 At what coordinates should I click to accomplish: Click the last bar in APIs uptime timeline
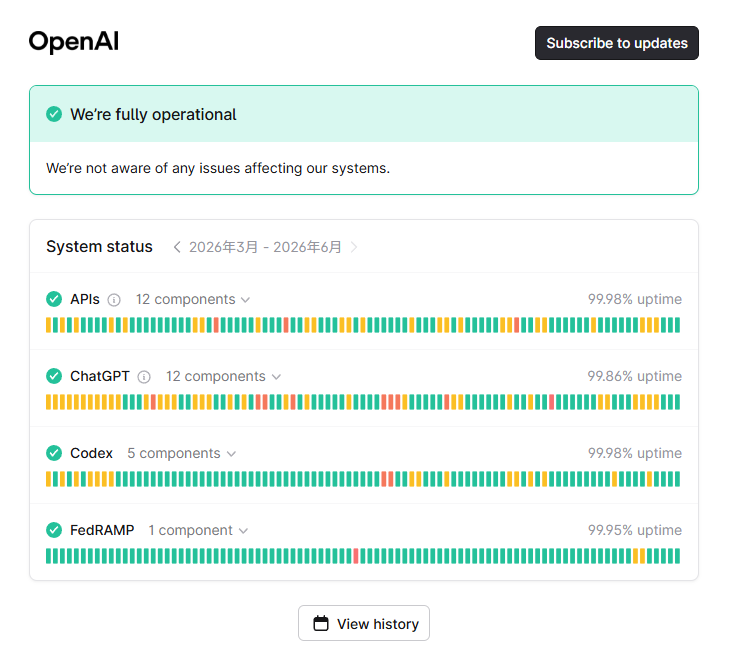(x=677, y=325)
